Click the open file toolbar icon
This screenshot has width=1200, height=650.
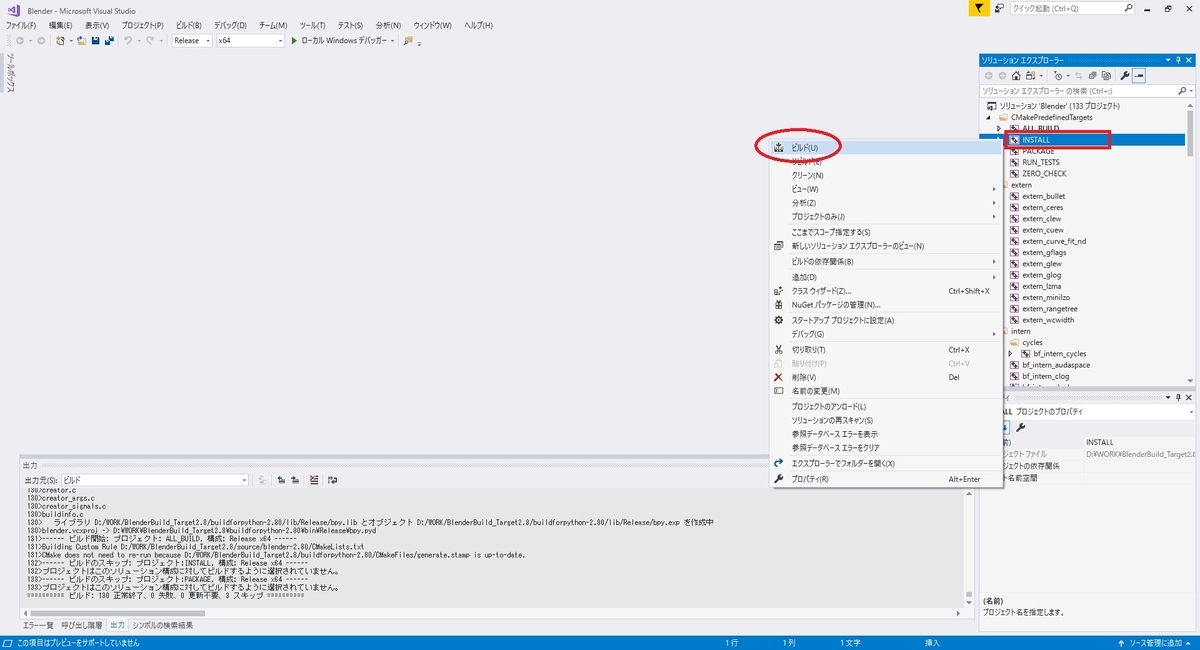tap(81, 41)
